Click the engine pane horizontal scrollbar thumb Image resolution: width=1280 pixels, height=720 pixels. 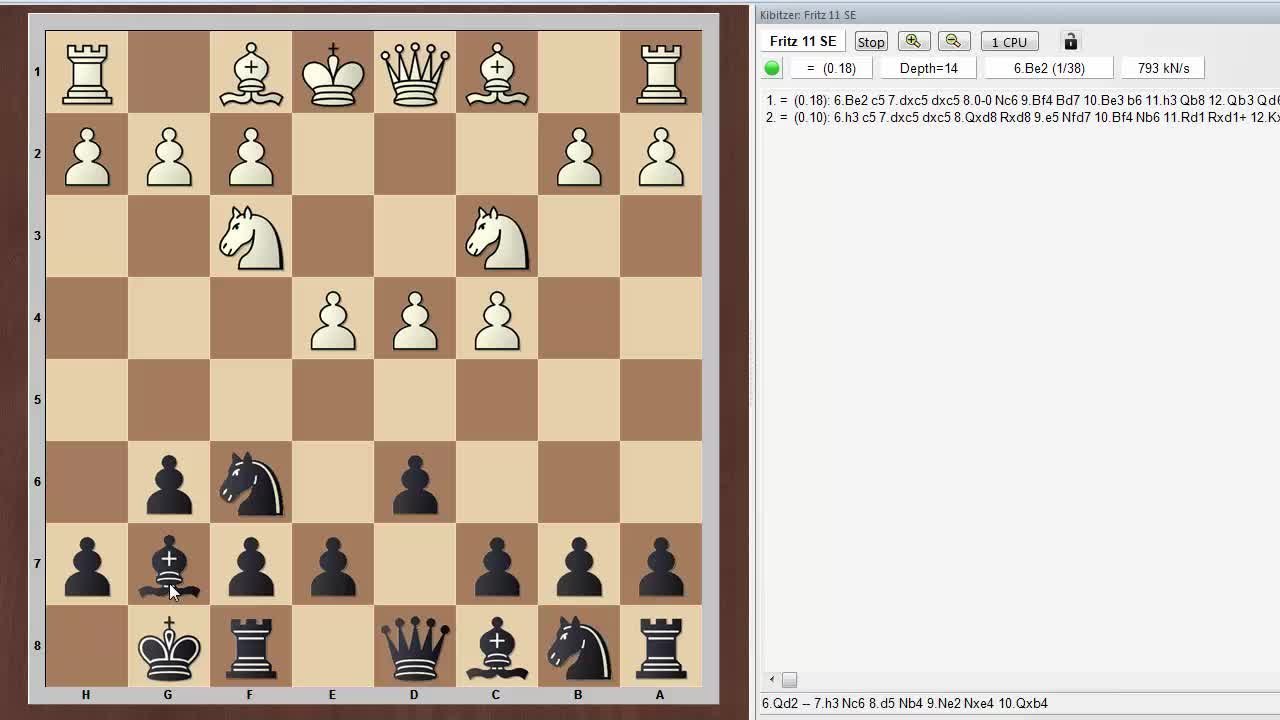pos(789,680)
